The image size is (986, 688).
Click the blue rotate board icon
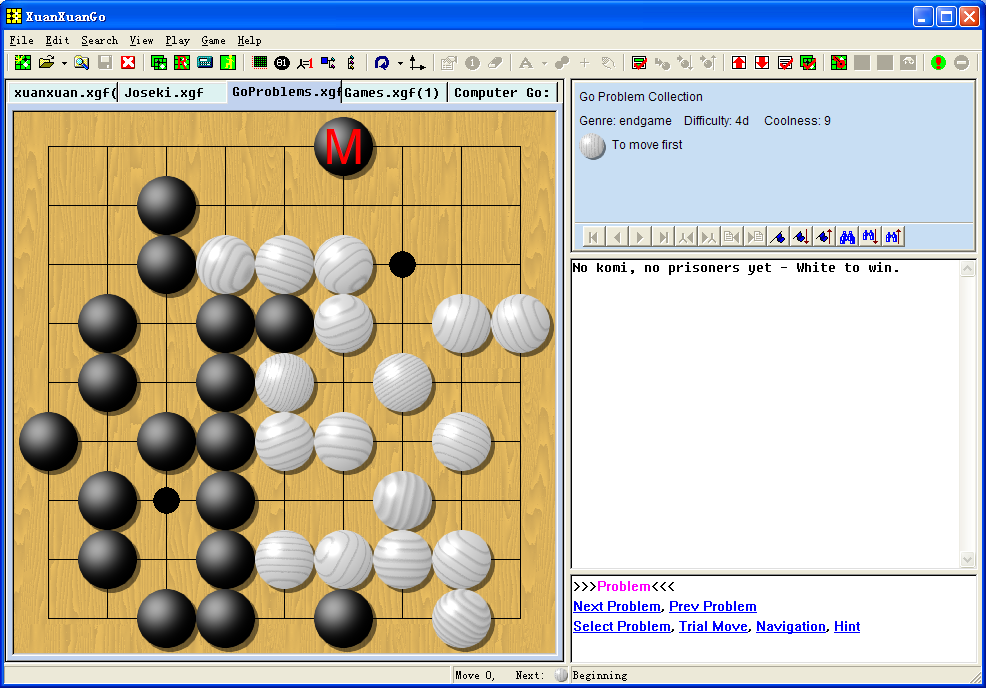(x=382, y=63)
